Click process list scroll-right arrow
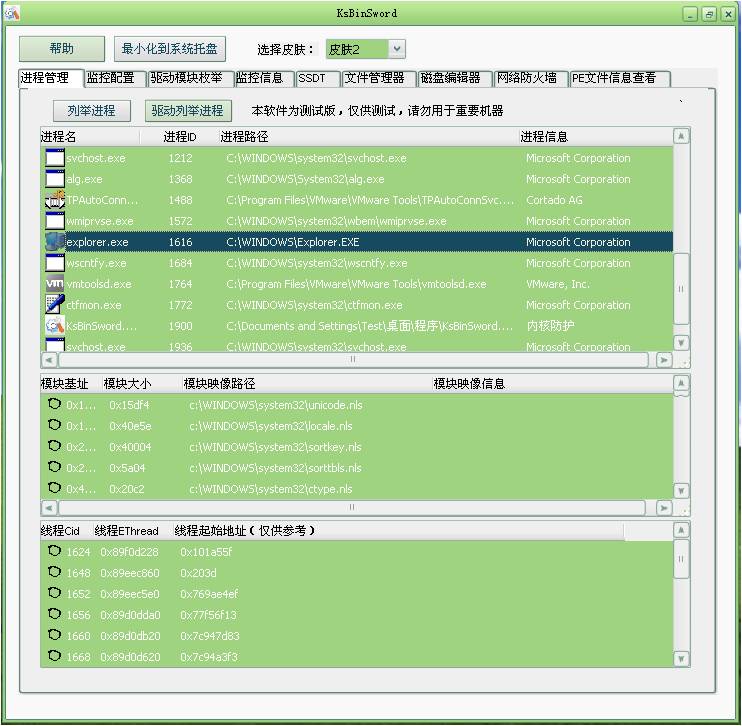The height and width of the screenshot is (726, 742). [x=664, y=360]
